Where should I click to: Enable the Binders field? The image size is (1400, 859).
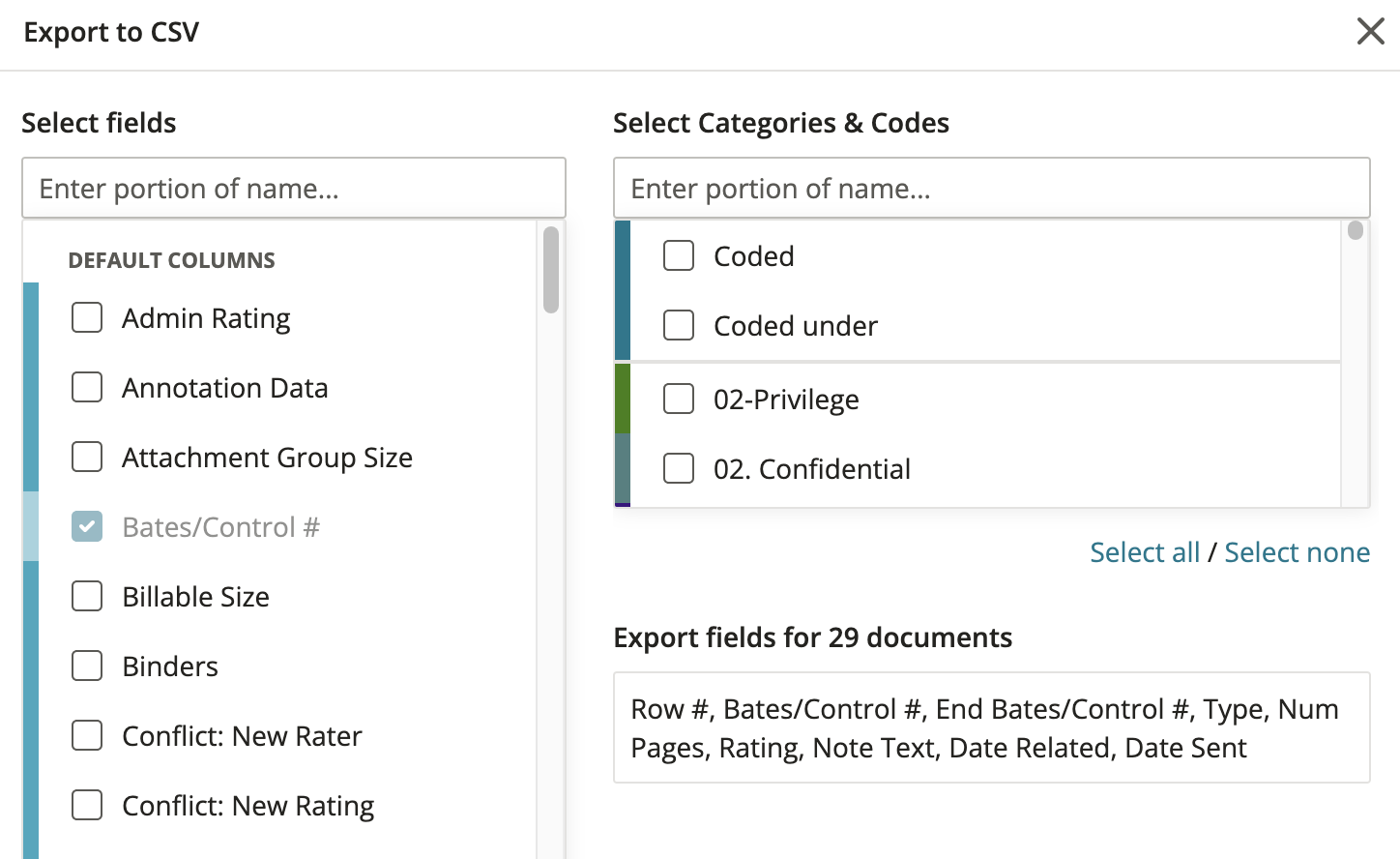click(86, 666)
